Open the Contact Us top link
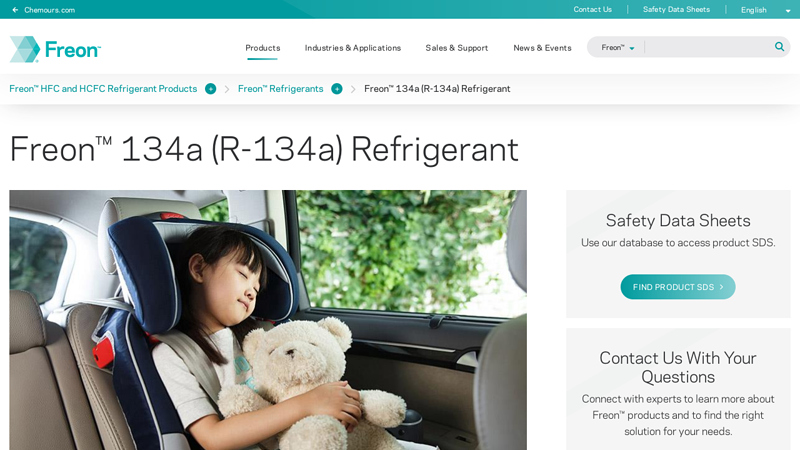 tap(592, 9)
